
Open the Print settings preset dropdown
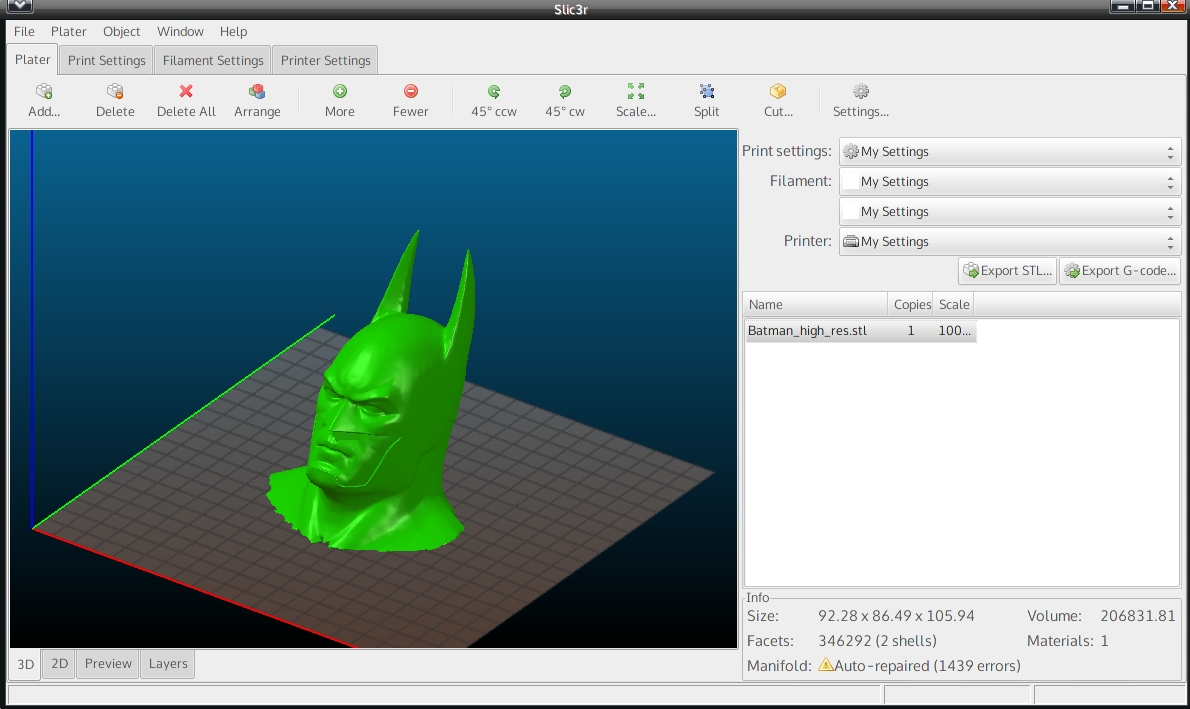pyautogui.click(x=1009, y=152)
